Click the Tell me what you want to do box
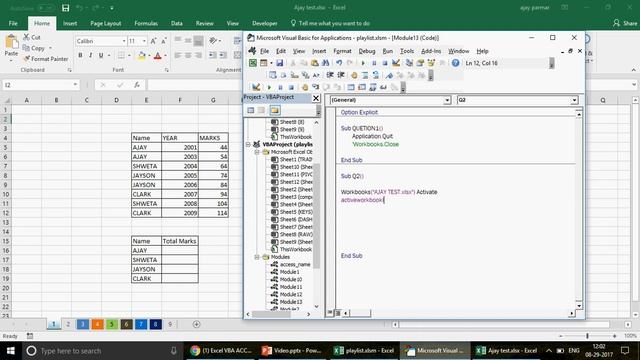Viewport: 640px width, 360px height. [x=330, y=23]
